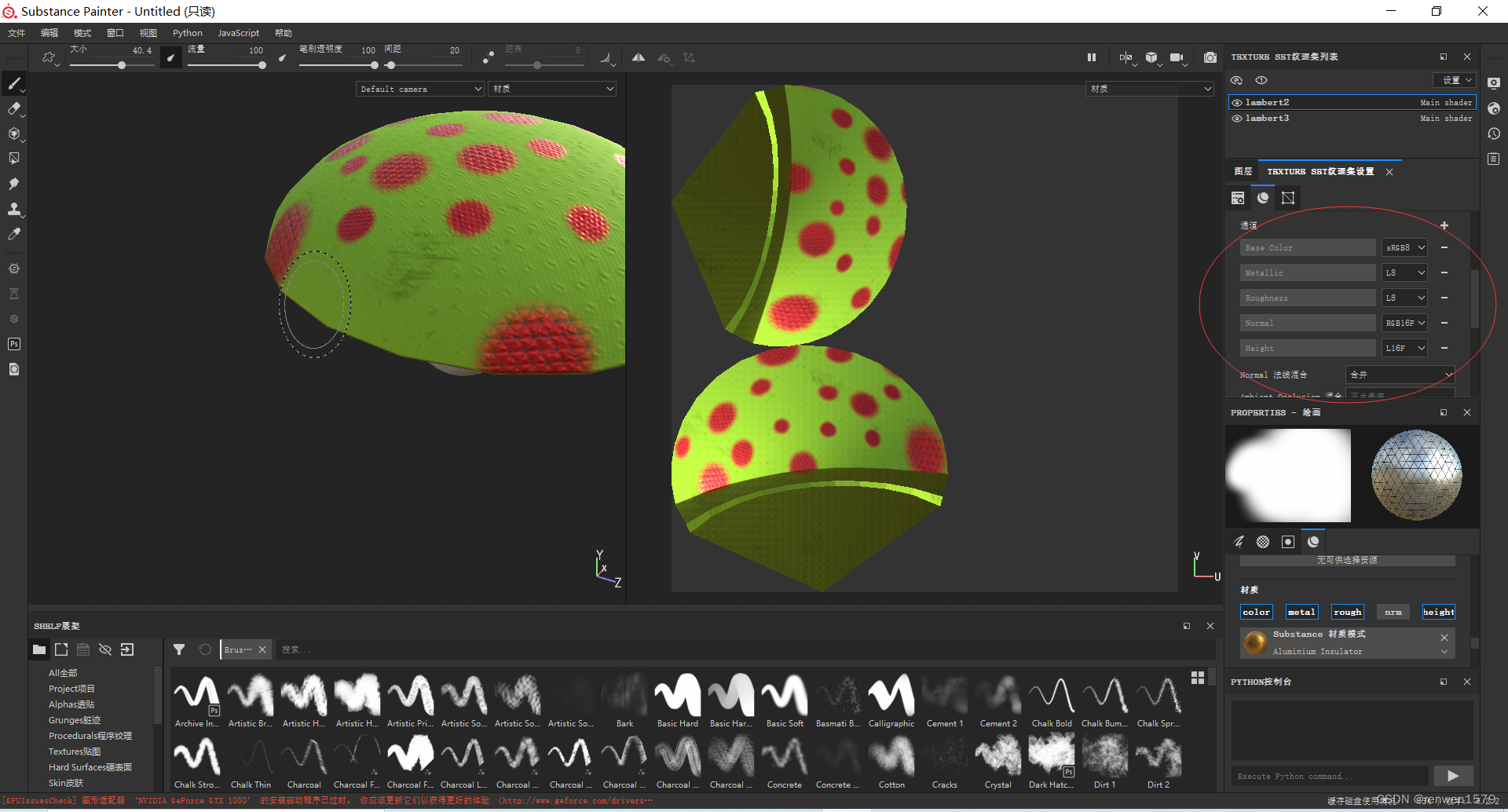The image size is (1508, 812).
Task: Open the Default camera dropdown
Action: [419, 88]
